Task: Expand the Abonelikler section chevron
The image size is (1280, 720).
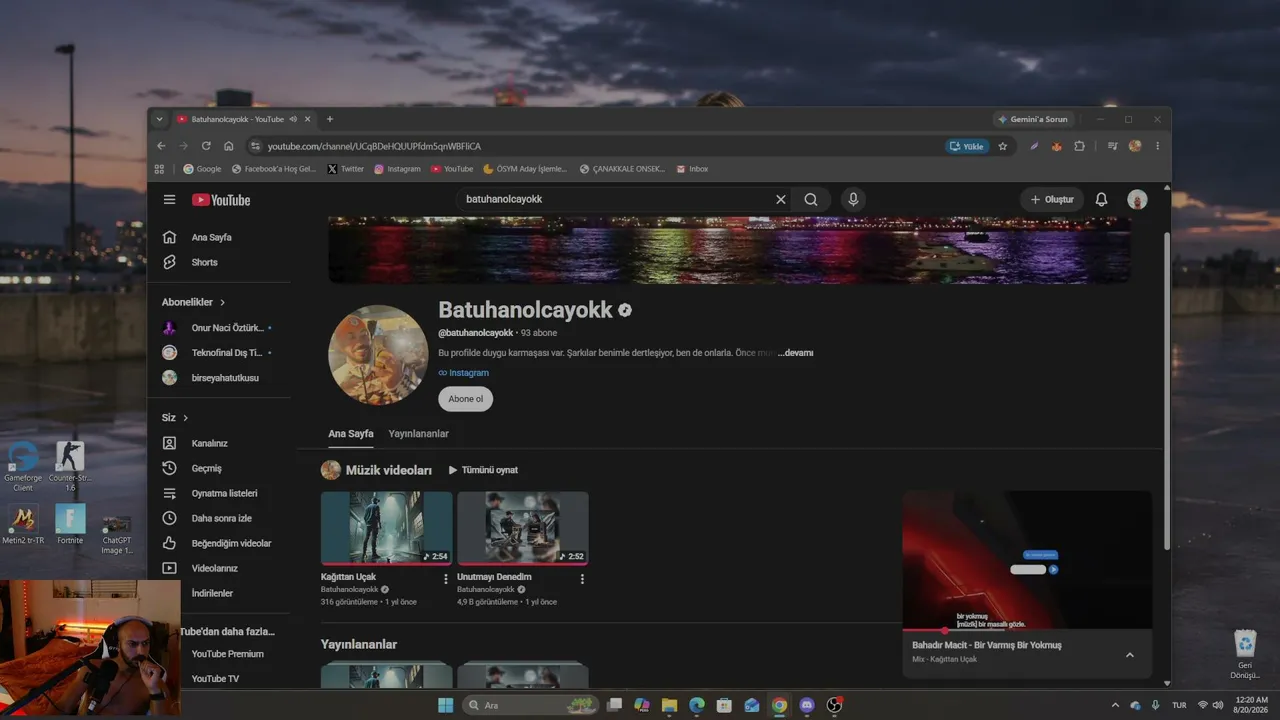Action: click(x=223, y=302)
